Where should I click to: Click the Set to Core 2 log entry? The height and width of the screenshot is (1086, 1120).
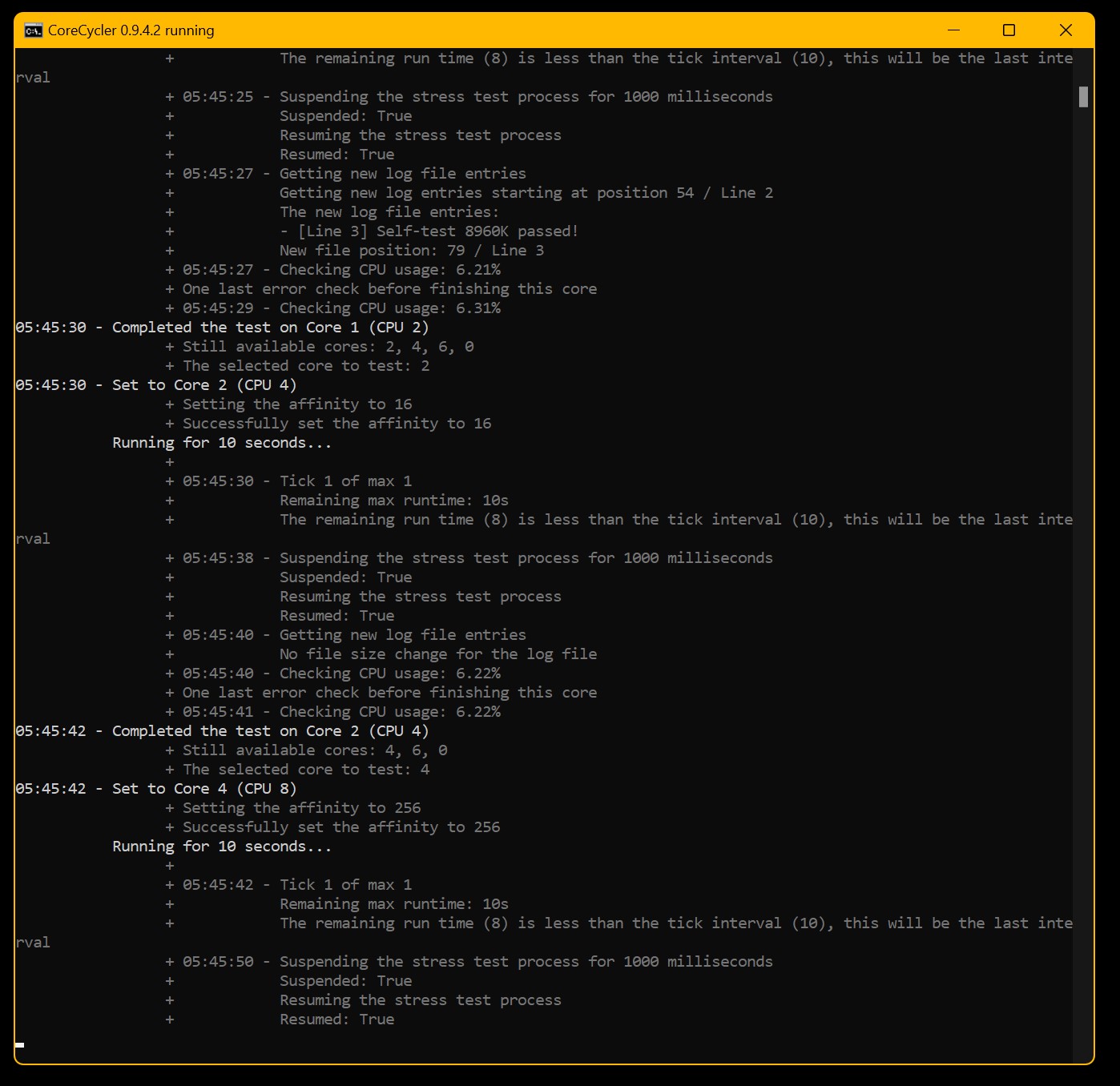point(155,384)
